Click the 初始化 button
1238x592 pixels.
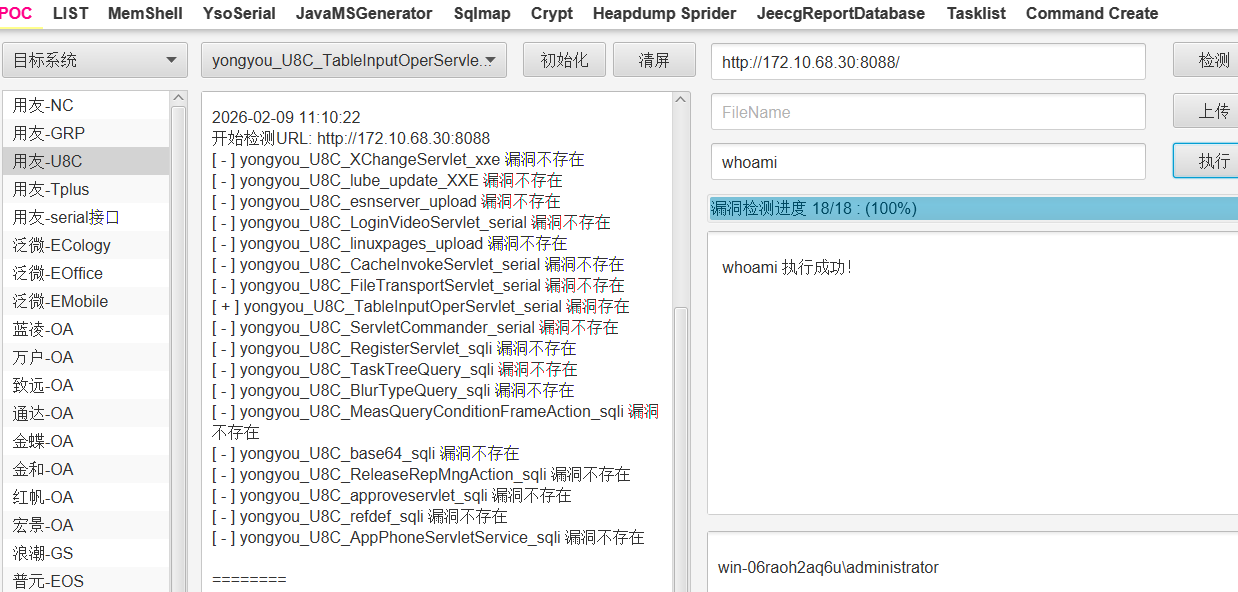(x=564, y=60)
